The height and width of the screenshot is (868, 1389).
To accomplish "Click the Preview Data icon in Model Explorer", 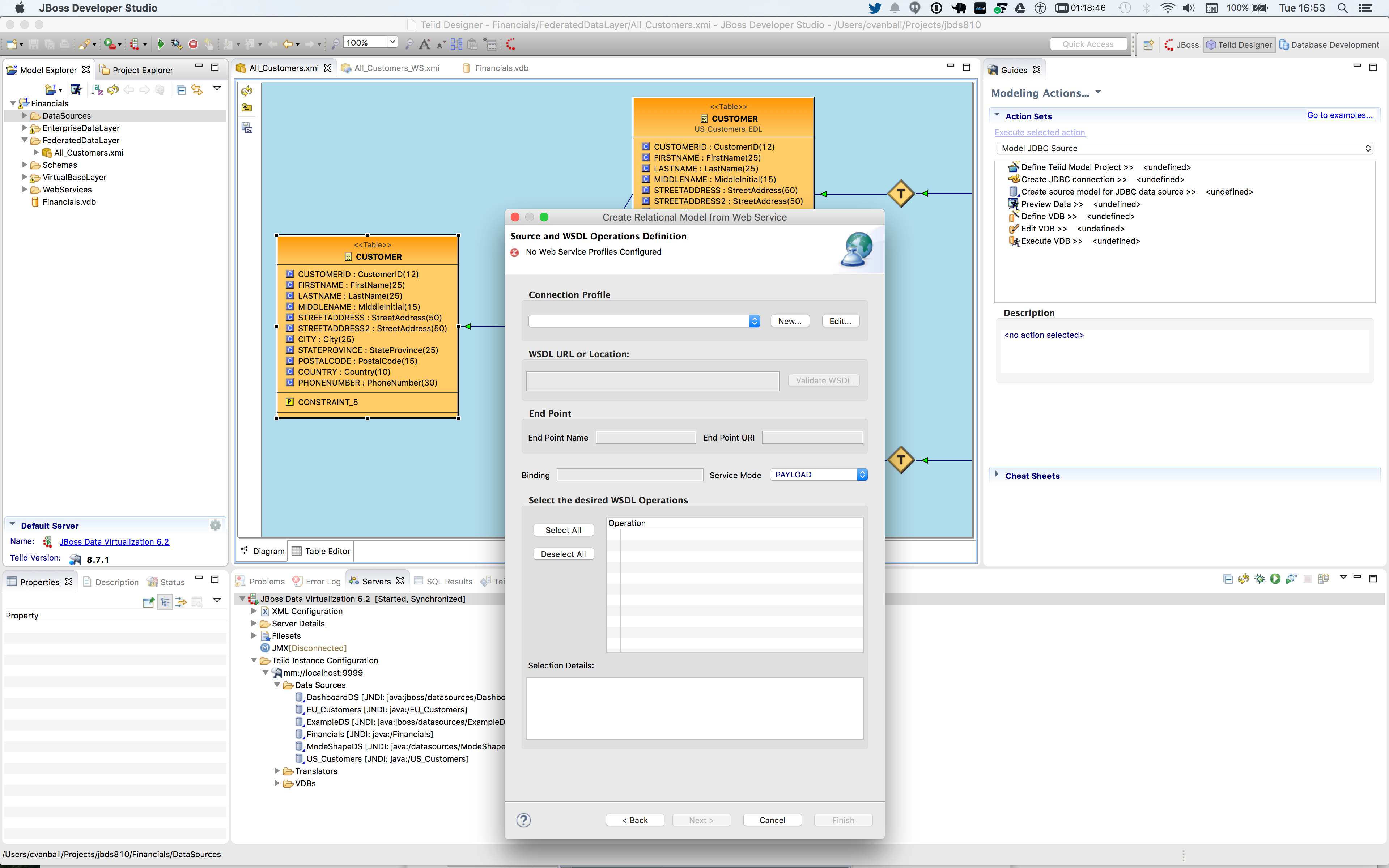I will 76,90.
